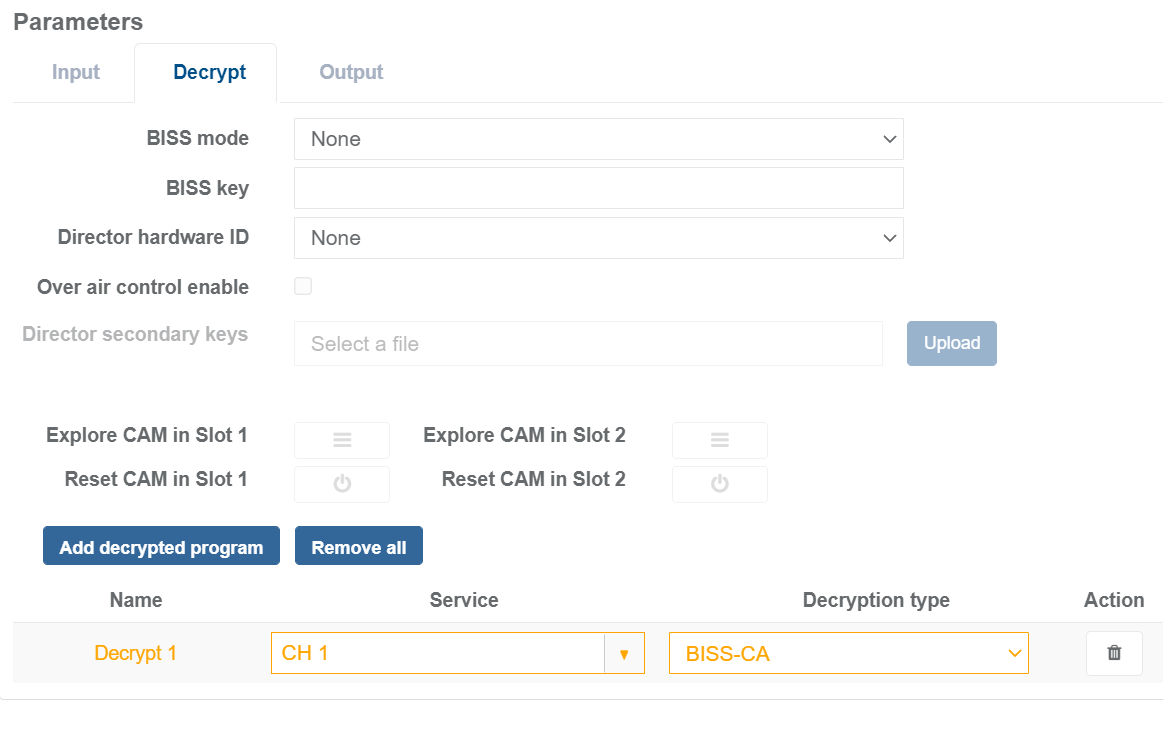This screenshot has width=1163, height=735.
Task: Select the Decrypt 1 name entry
Action: [135, 653]
